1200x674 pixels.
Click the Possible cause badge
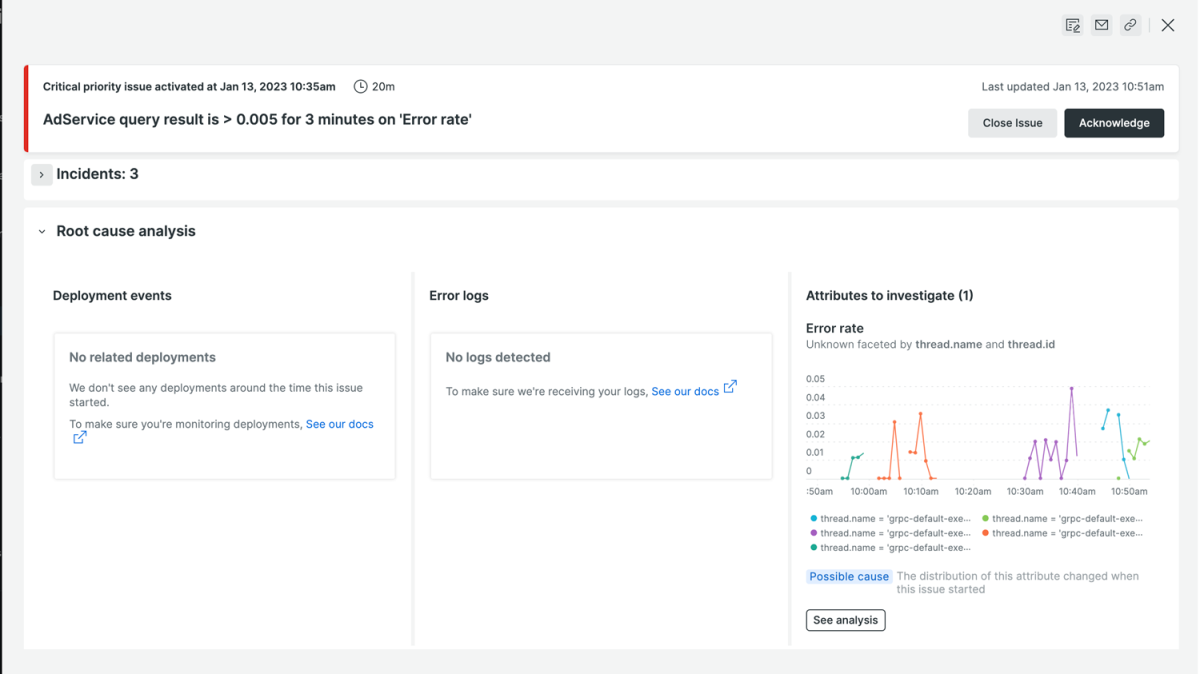pos(848,577)
